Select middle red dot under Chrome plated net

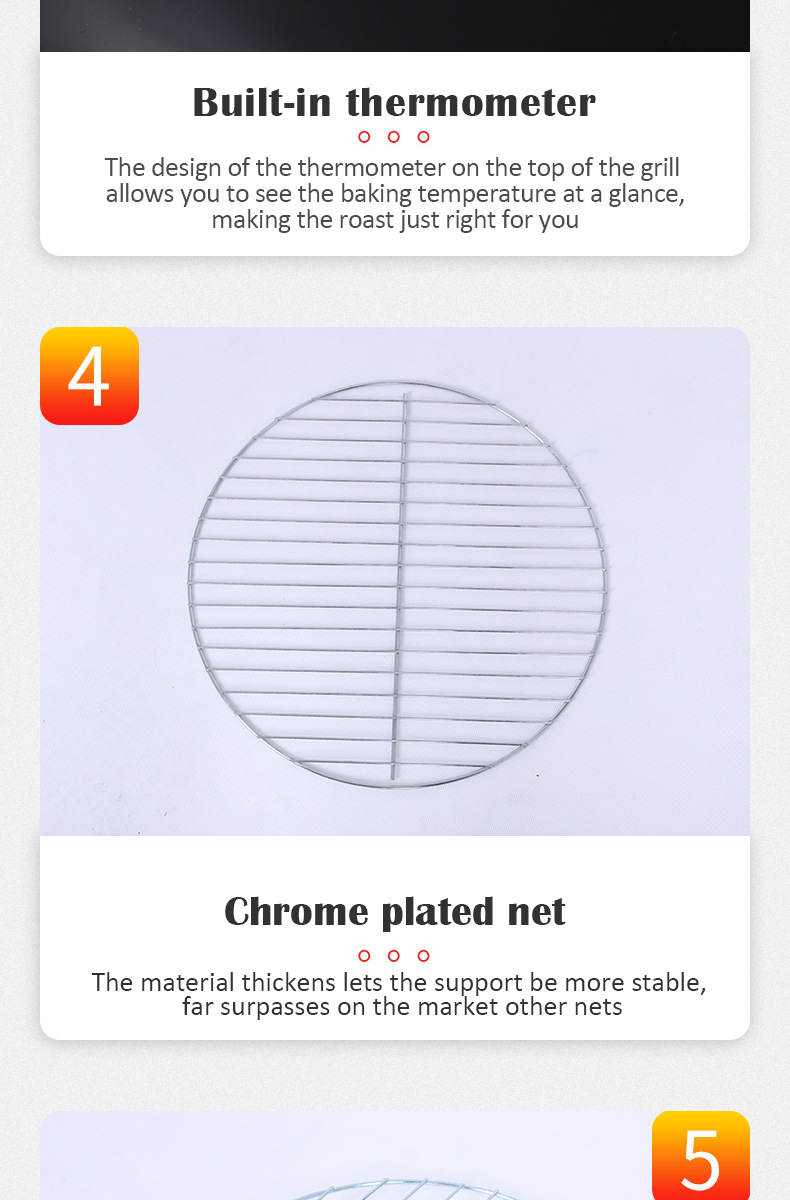point(394,956)
